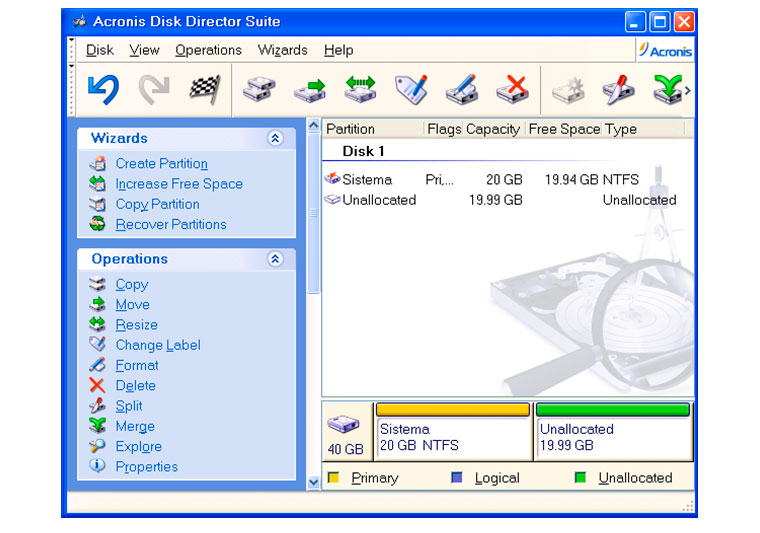Click the yellow Primary legend swatch
The height and width of the screenshot is (533, 760).
[333, 478]
